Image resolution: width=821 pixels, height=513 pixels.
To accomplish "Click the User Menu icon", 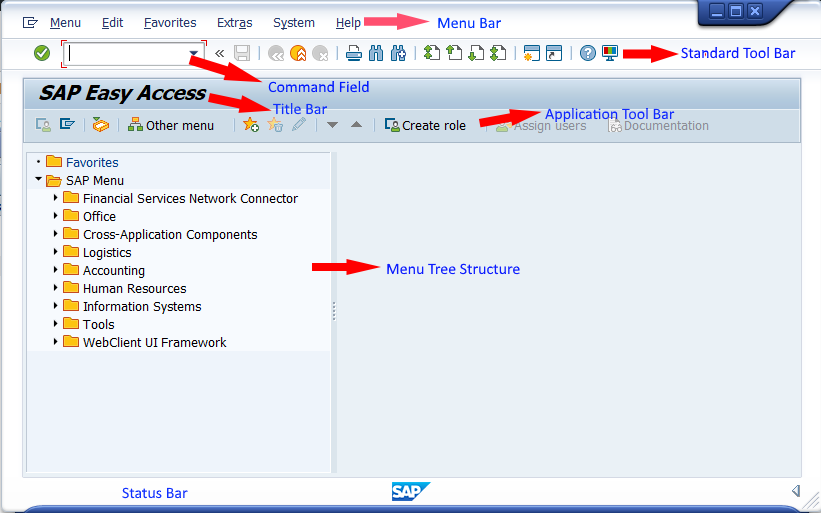I will (x=43, y=125).
